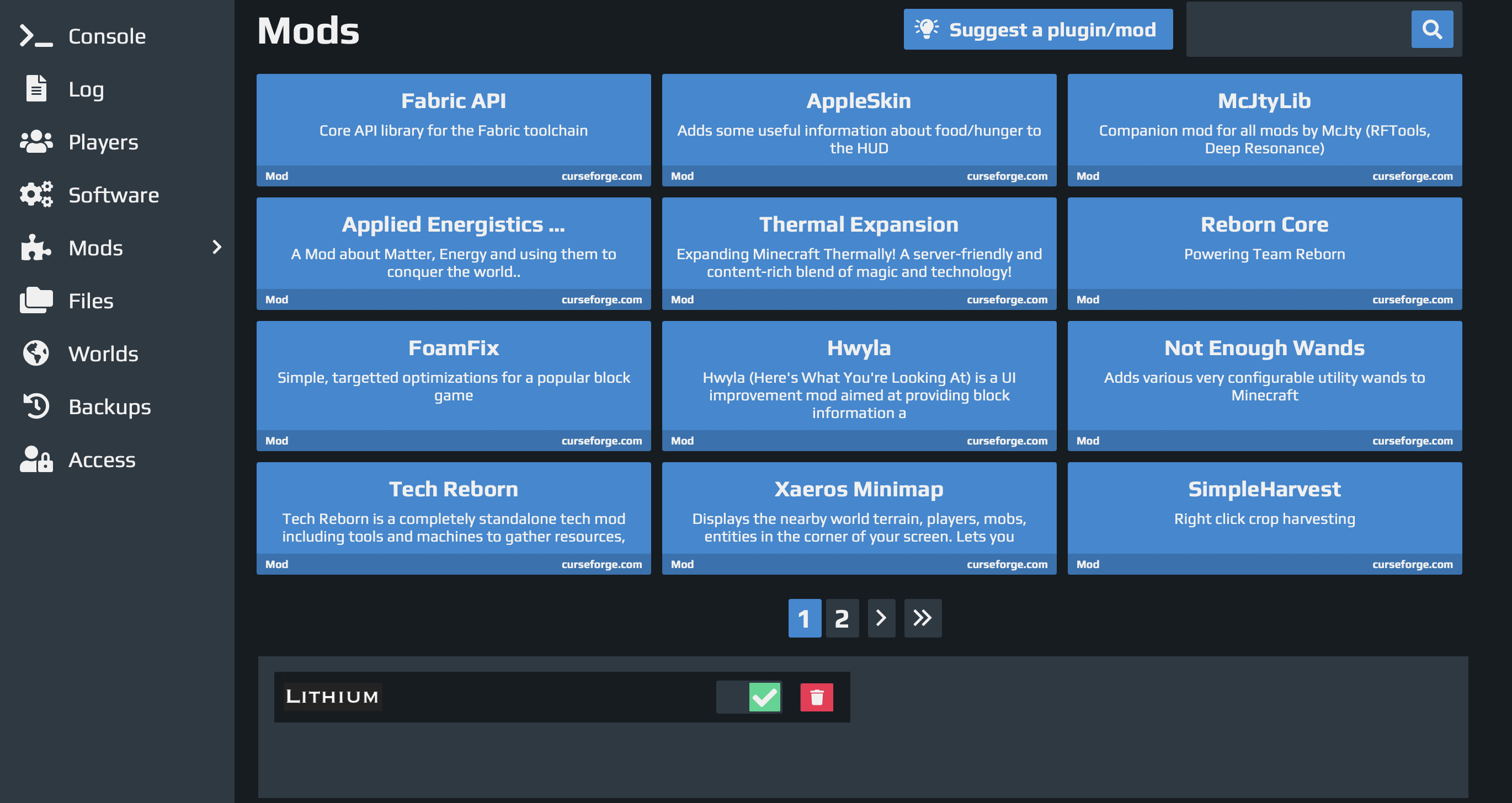Click curseforge.com on the McJtyLib card
Image resolution: width=1512 pixels, height=803 pixels.
coord(1413,176)
